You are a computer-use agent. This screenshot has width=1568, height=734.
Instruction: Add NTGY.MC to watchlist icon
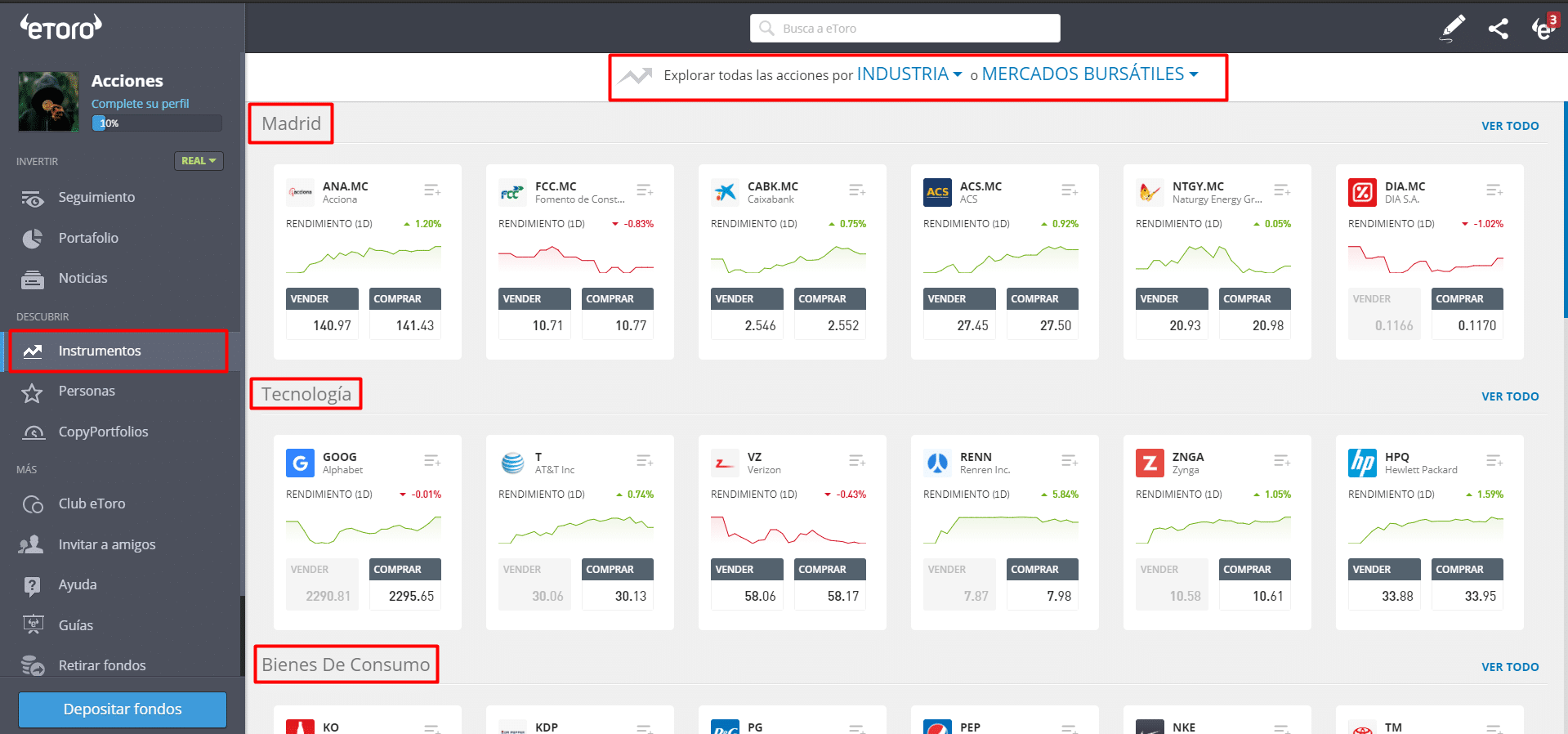(x=1282, y=190)
